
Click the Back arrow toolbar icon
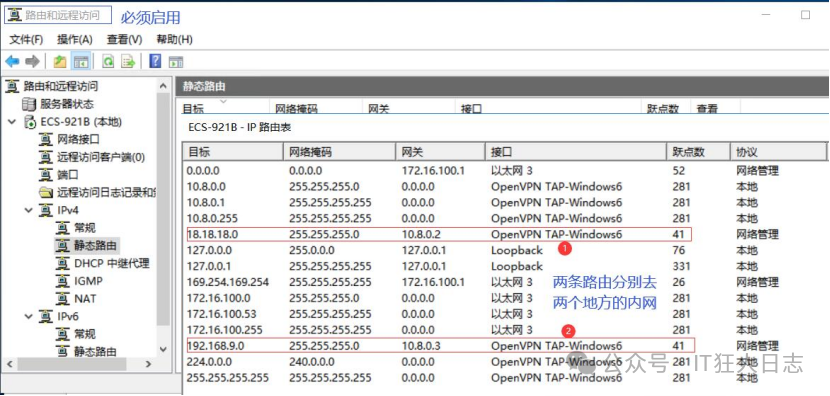[12, 62]
